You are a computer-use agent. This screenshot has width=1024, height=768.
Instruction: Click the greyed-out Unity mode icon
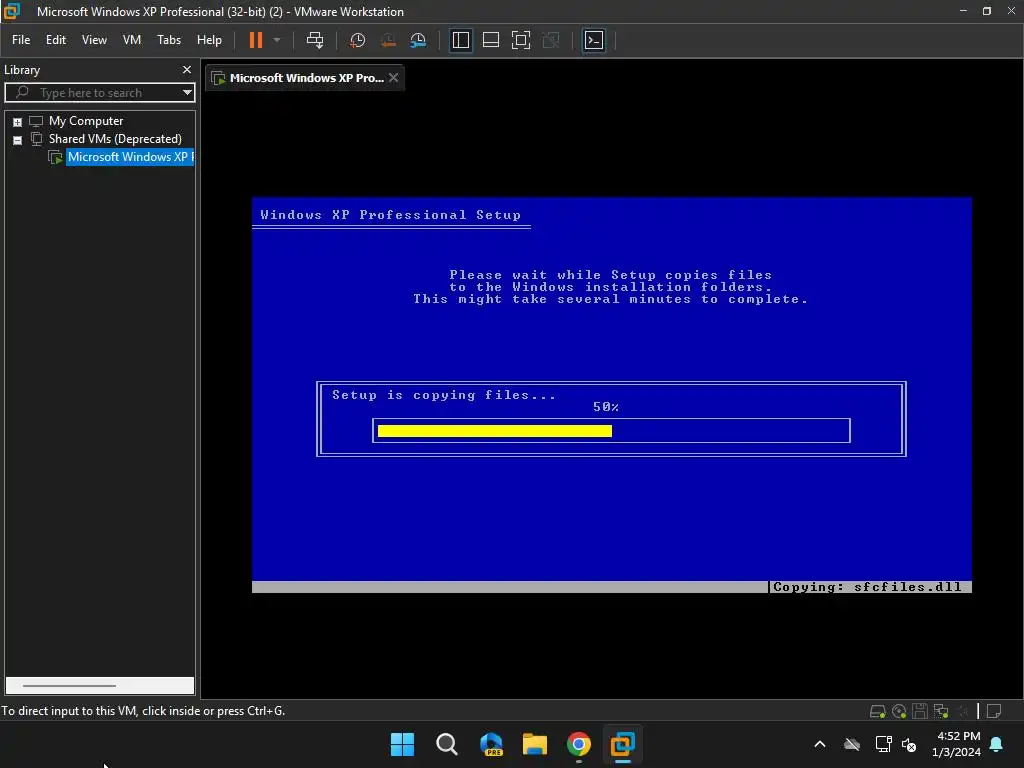(551, 40)
